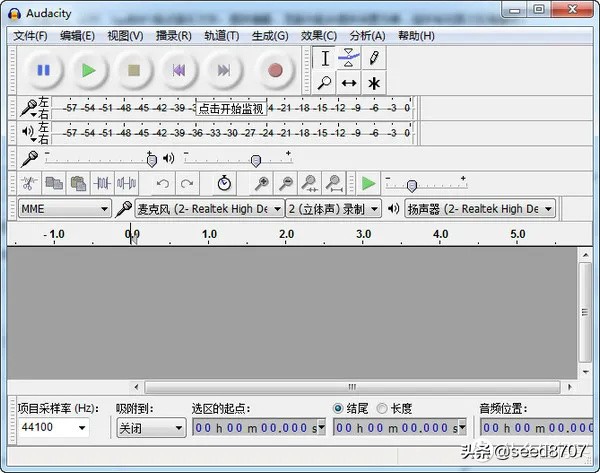Open the MME audio host dropdown
This screenshot has width=600, height=473.
64,209
